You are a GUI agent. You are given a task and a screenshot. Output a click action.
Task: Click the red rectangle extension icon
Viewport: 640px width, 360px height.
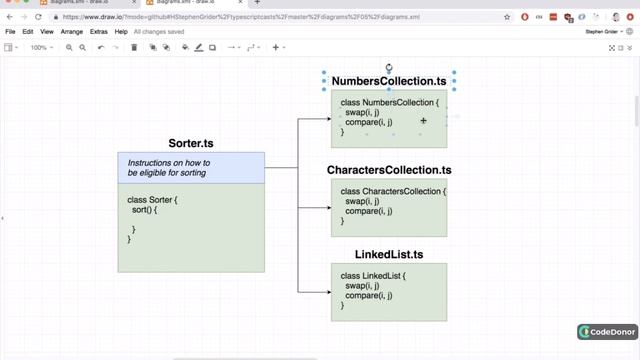point(553,17)
